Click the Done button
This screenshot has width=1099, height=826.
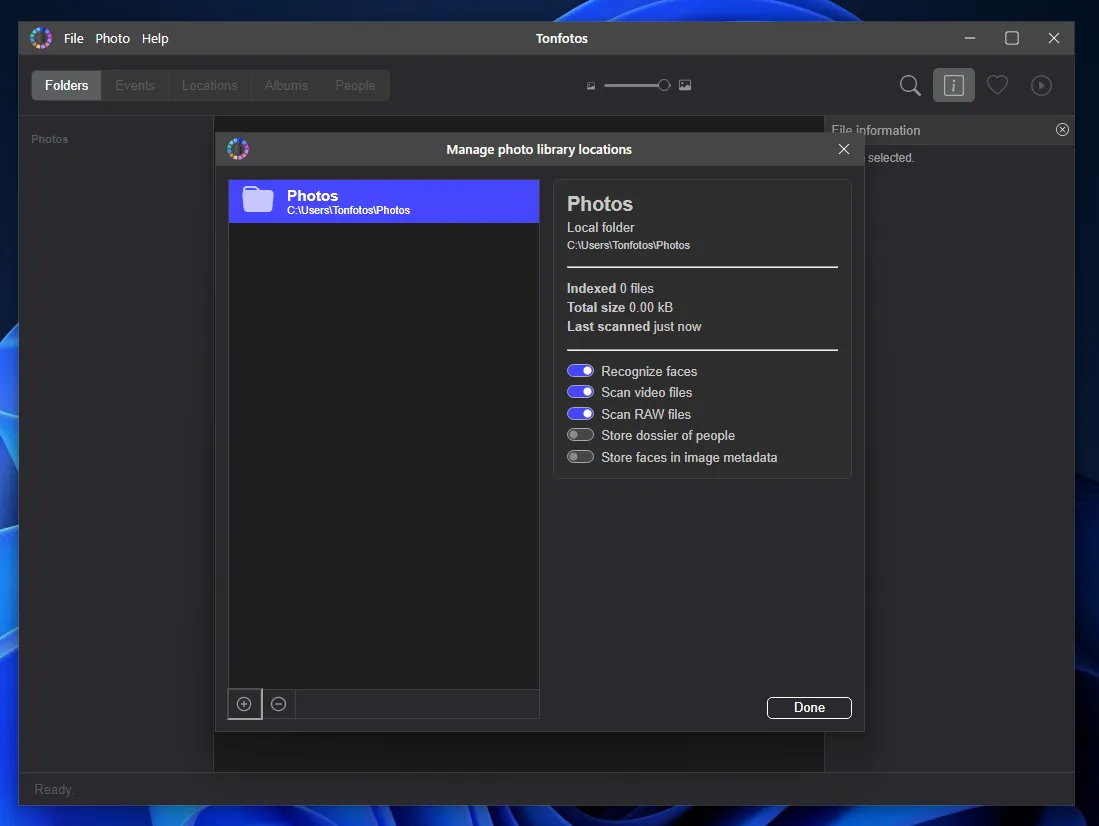pos(809,707)
